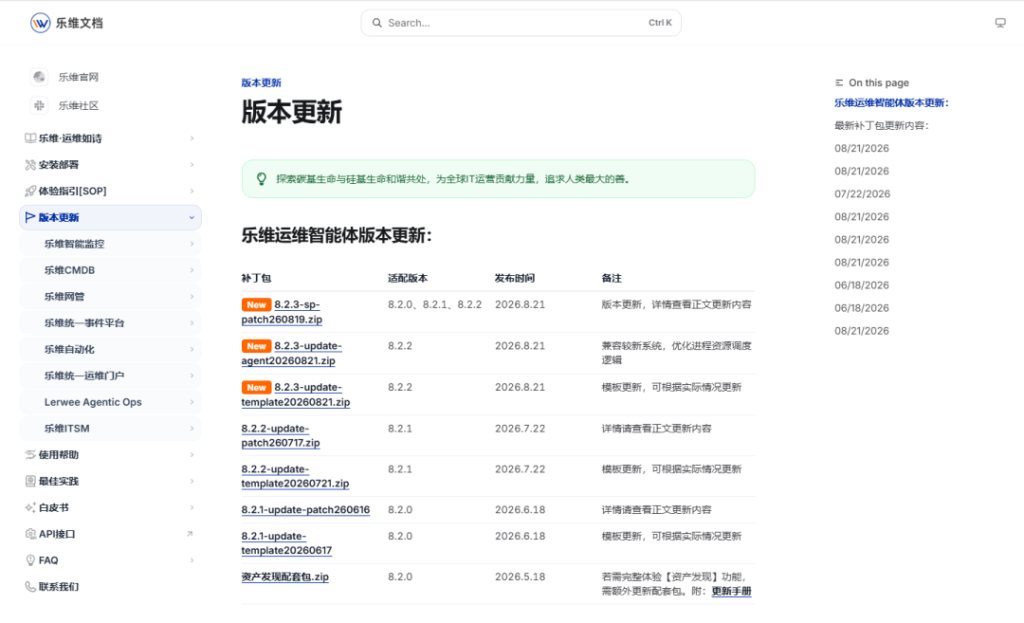
Task: Expand the 乐维网管 chevron
Action: [x=191, y=296]
